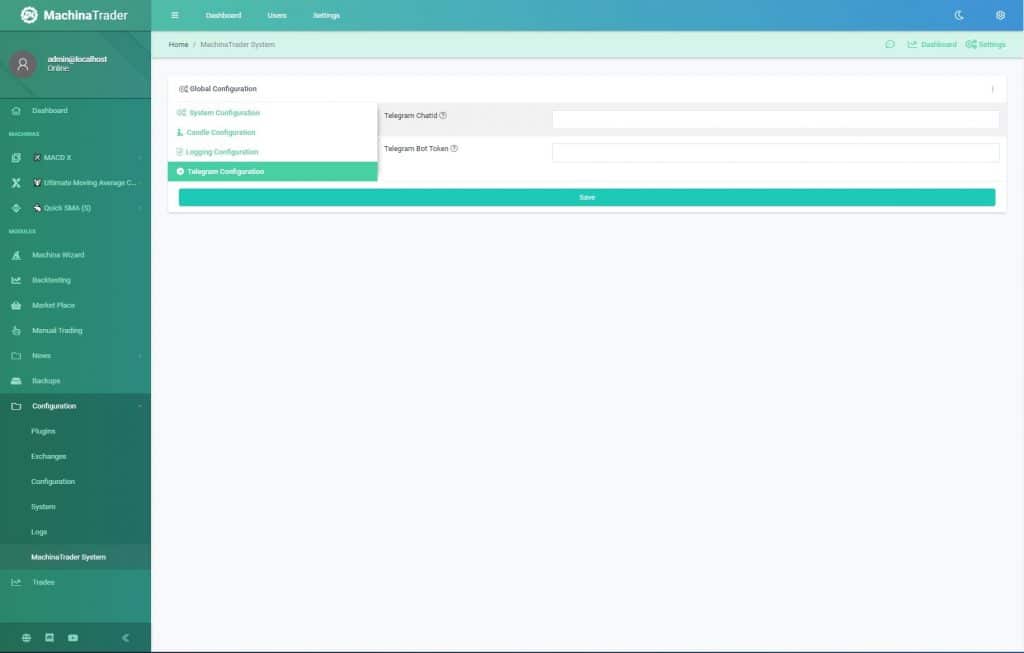Open News label in the sidebar
The image size is (1024, 653).
tap(41, 356)
